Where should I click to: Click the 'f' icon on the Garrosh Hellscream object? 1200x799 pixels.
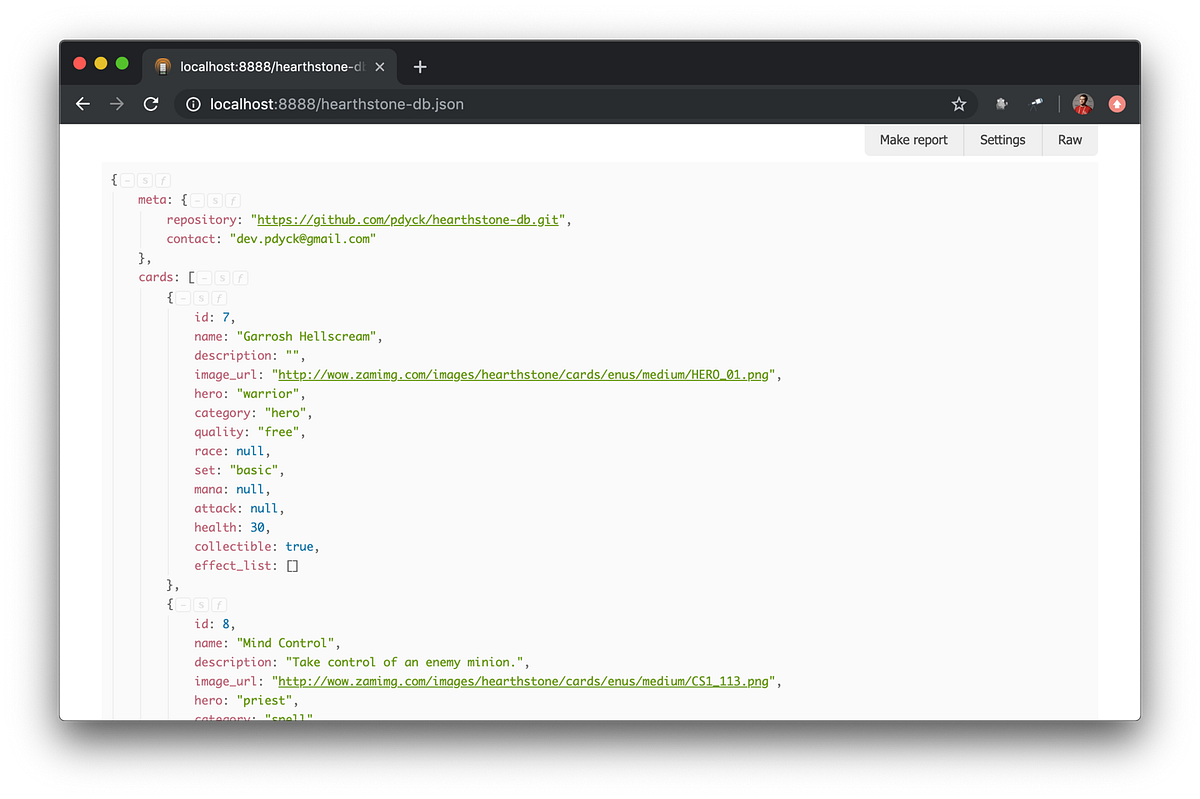coord(218,297)
